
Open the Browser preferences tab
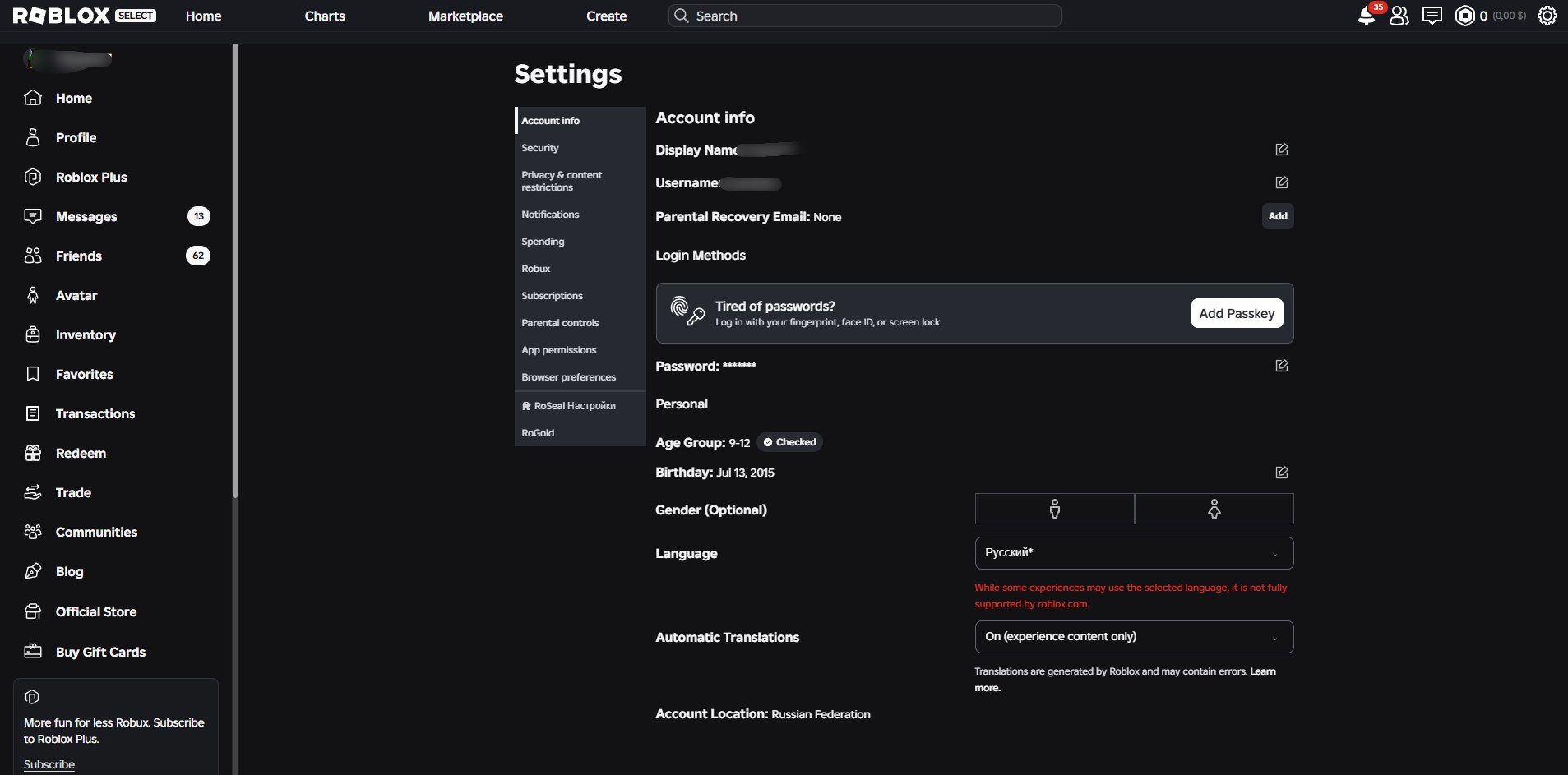(x=580, y=377)
